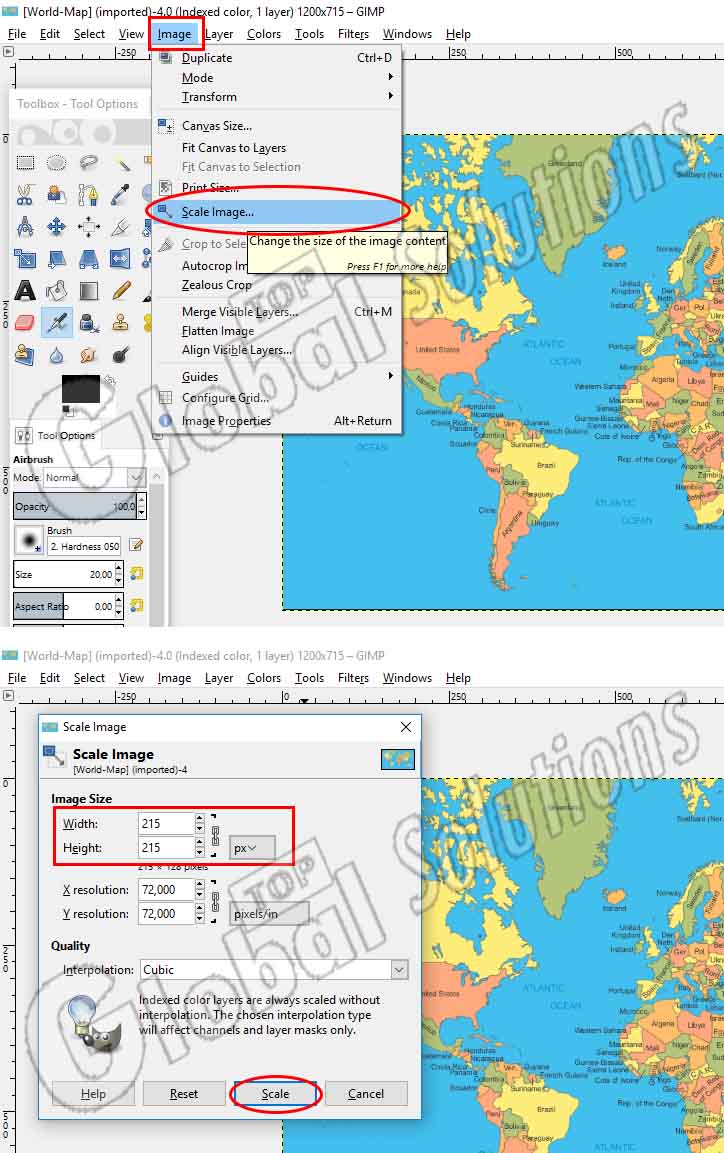Select the Smudge finger tool

coord(89,355)
